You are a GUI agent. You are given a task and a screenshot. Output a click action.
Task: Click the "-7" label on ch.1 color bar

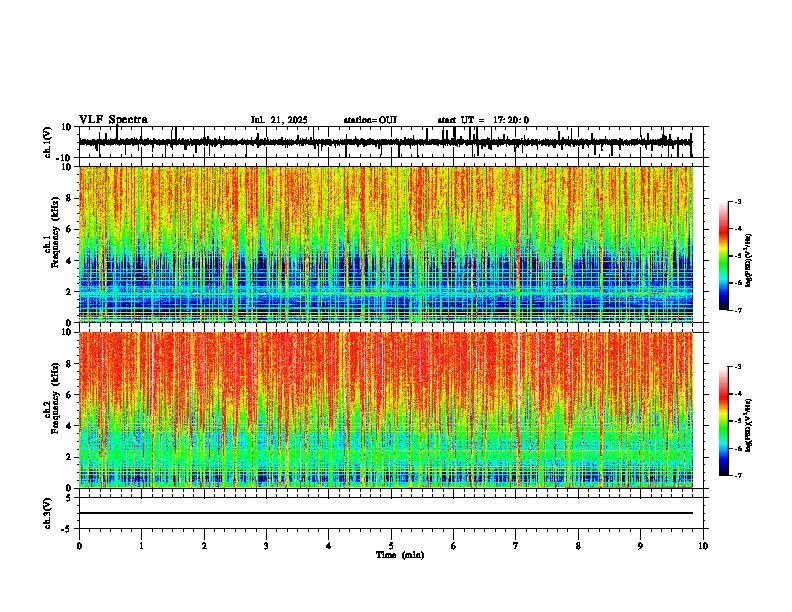pyautogui.click(x=738, y=310)
